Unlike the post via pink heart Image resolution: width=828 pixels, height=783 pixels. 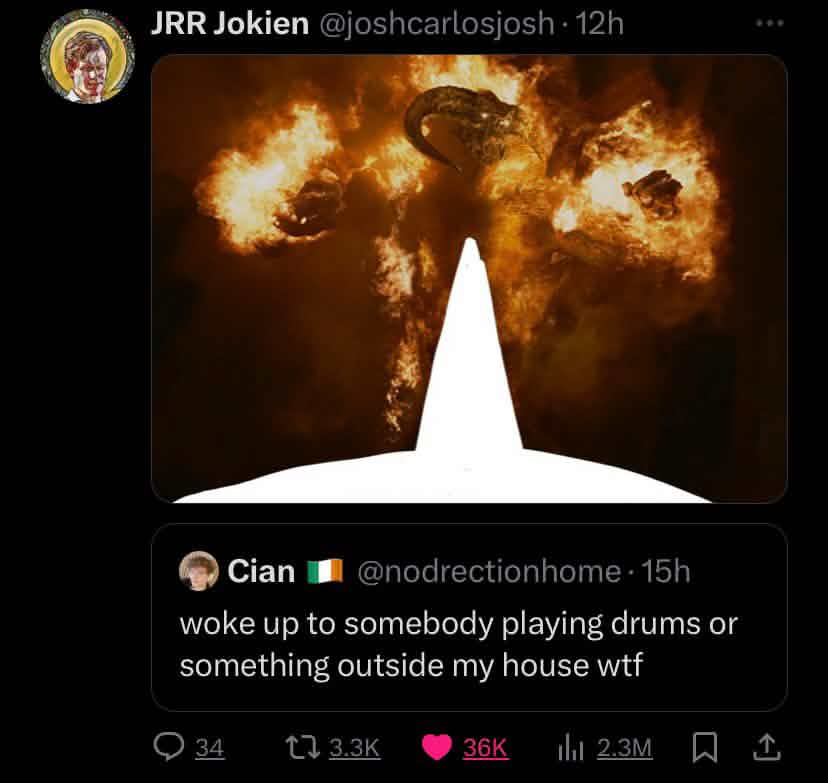tap(435, 747)
